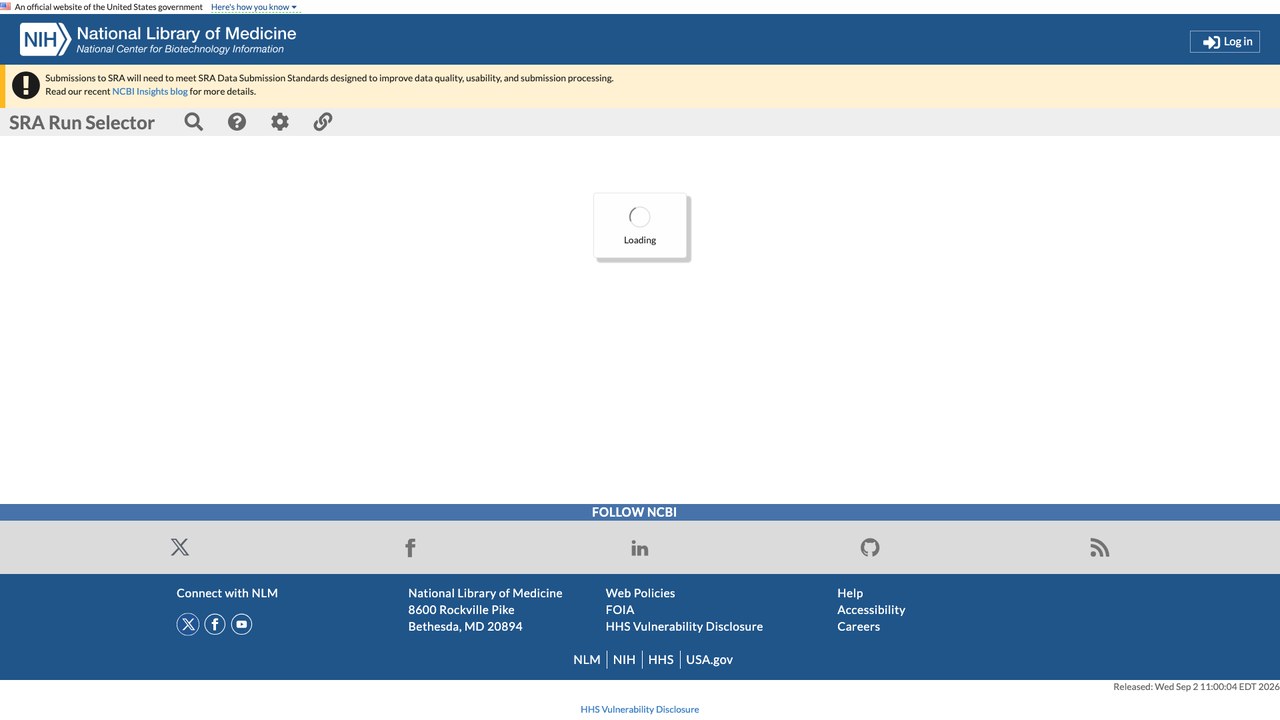This screenshot has height=720, width=1280.
Task: Click the NLM Facebook circle icon
Action: [x=215, y=624]
